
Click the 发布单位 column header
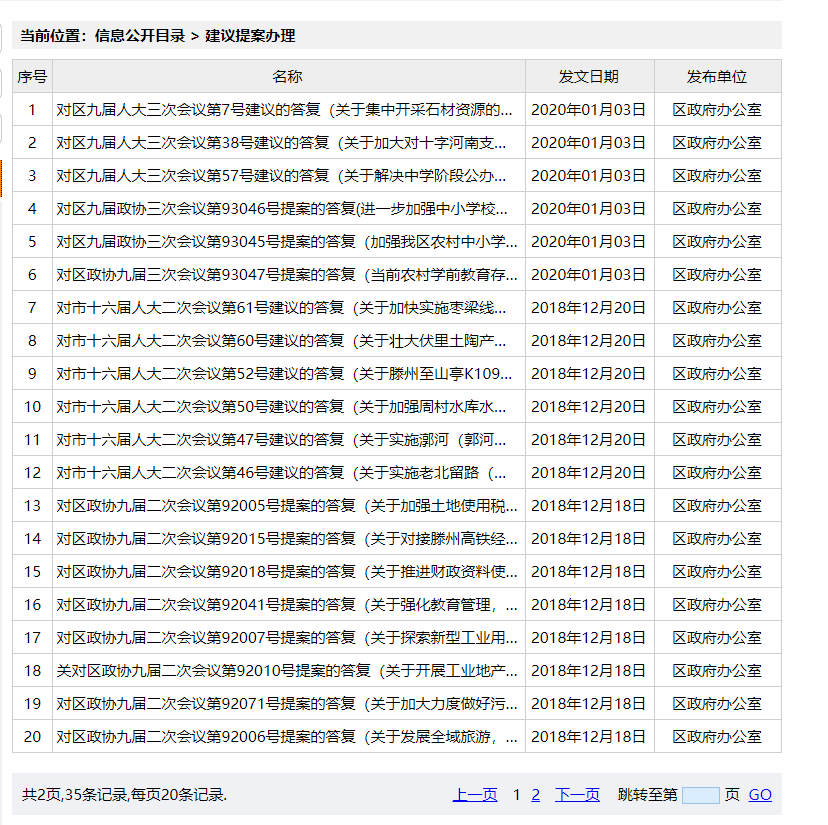point(718,77)
